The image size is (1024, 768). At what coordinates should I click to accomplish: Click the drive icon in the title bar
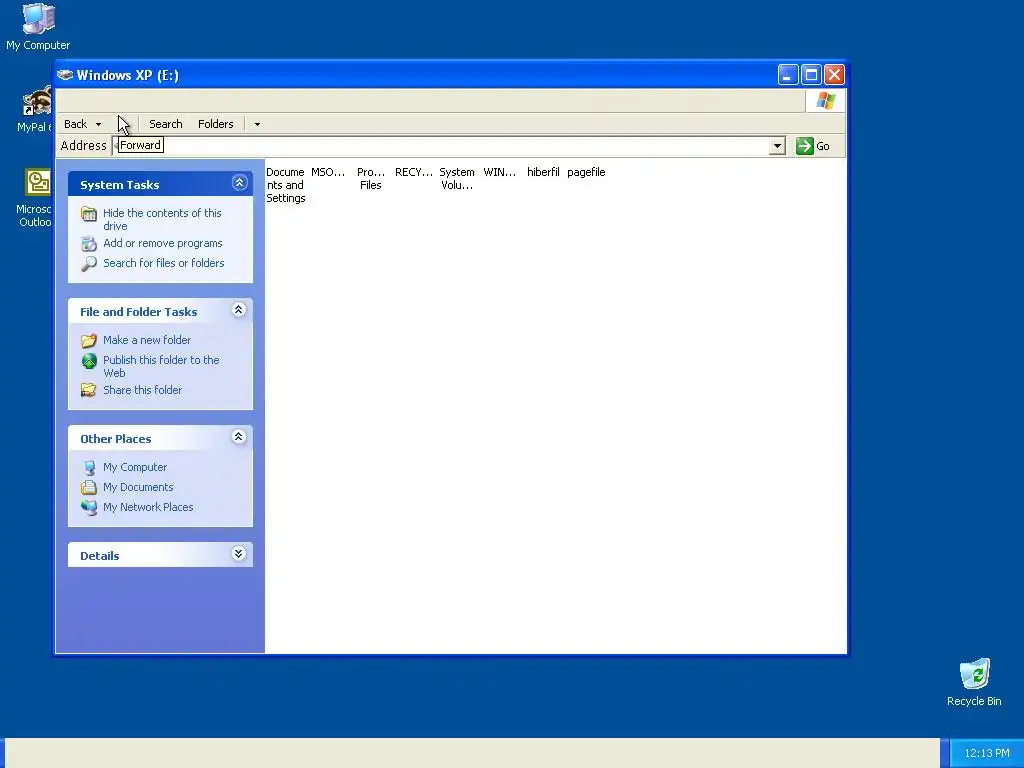pos(65,74)
